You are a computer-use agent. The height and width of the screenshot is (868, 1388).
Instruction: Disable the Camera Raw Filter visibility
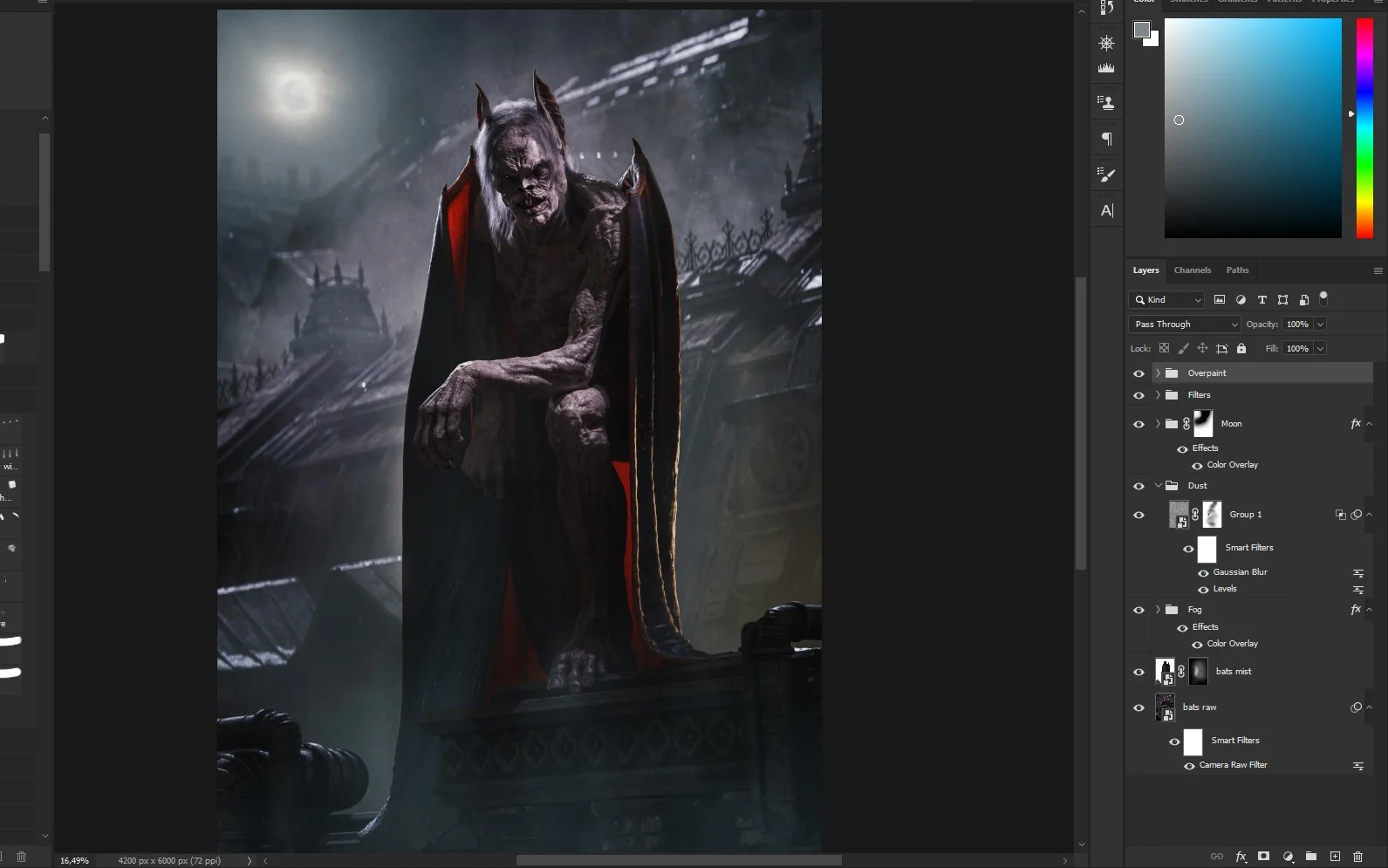pyautogui.click(x=1189, y=766)
